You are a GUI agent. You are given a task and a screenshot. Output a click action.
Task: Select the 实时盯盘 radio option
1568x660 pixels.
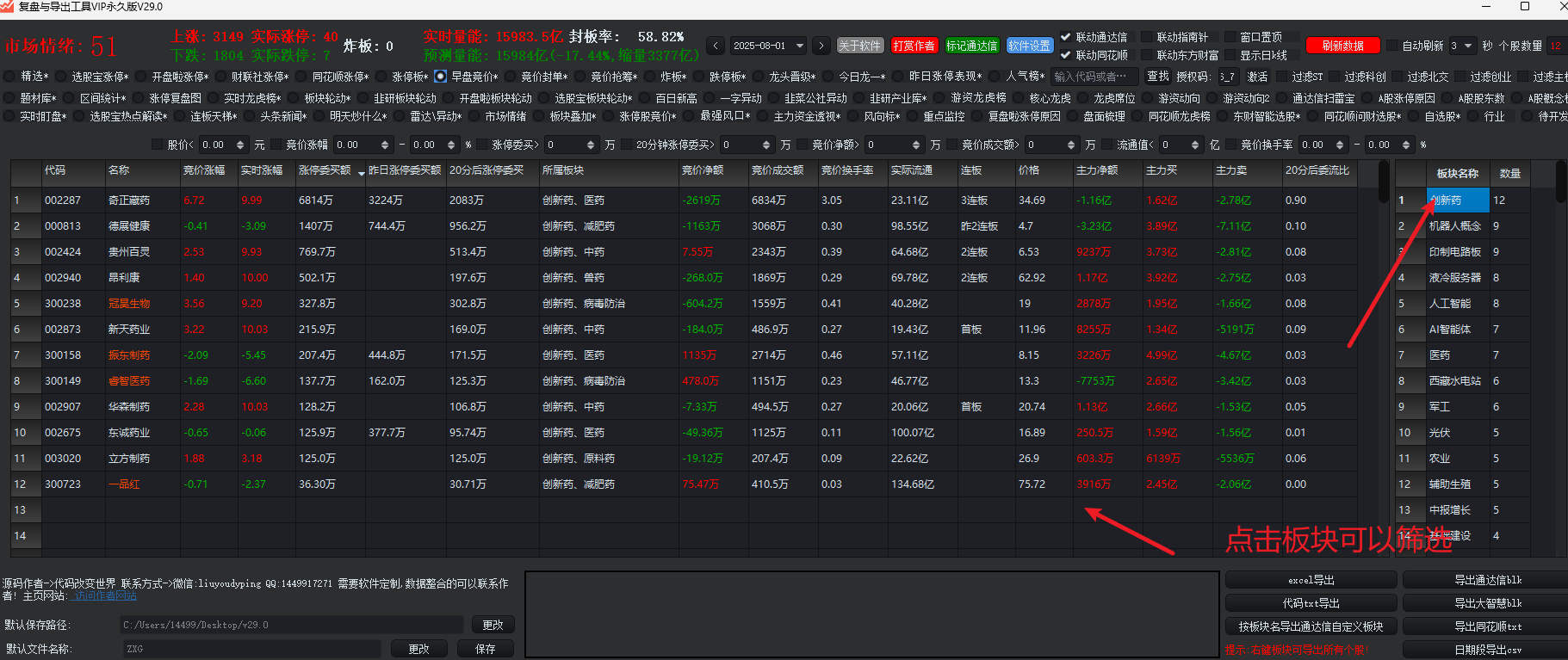point(10,116)
